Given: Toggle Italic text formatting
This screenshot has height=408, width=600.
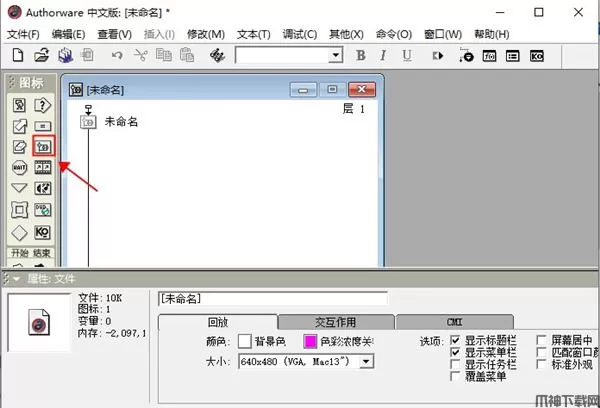Looking at the screenshot, I should tap(383, 55).
